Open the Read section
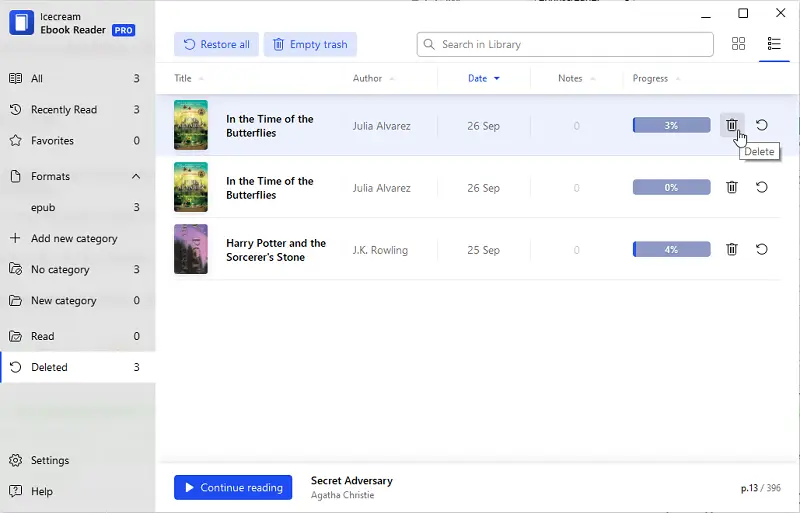This screenshot has width=800, height=513. pos(78,336)
